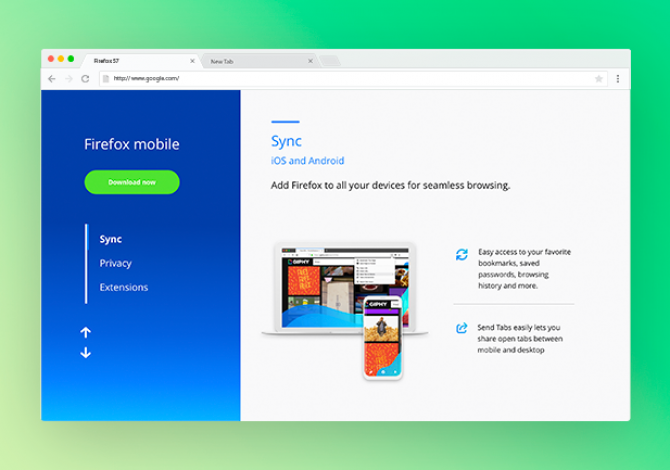Click the 'Easy access to your favorite' paragraph
The image size is (670, 470).
click(x=524, y=269)
